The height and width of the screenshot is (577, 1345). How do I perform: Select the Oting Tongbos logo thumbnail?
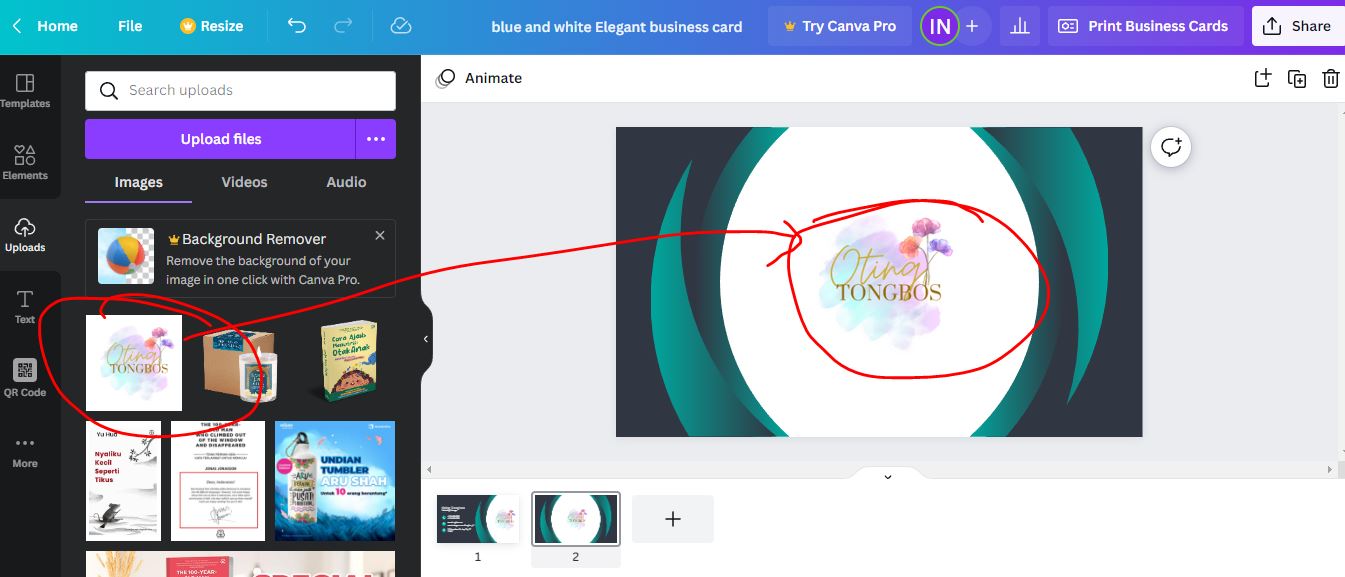coord(133,361)
